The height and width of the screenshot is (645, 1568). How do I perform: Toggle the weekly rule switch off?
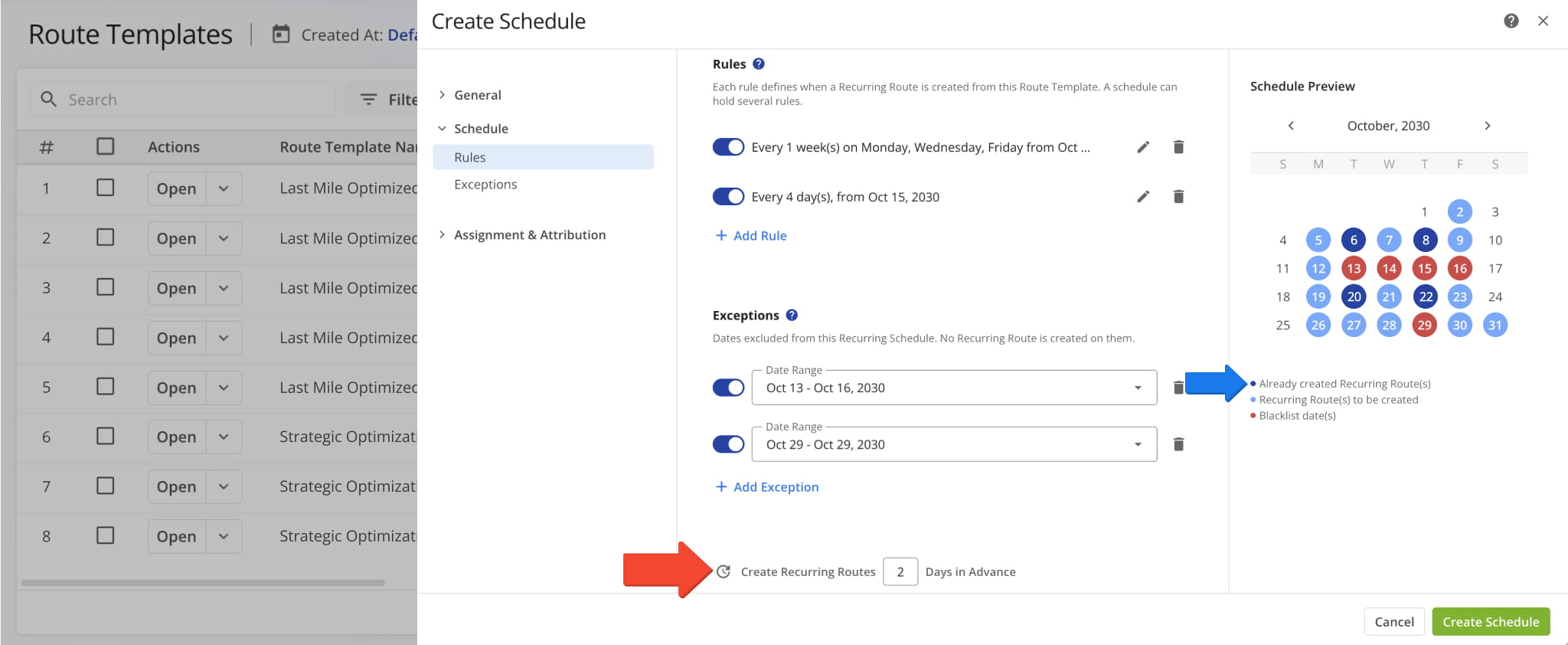tap(728, 147)
